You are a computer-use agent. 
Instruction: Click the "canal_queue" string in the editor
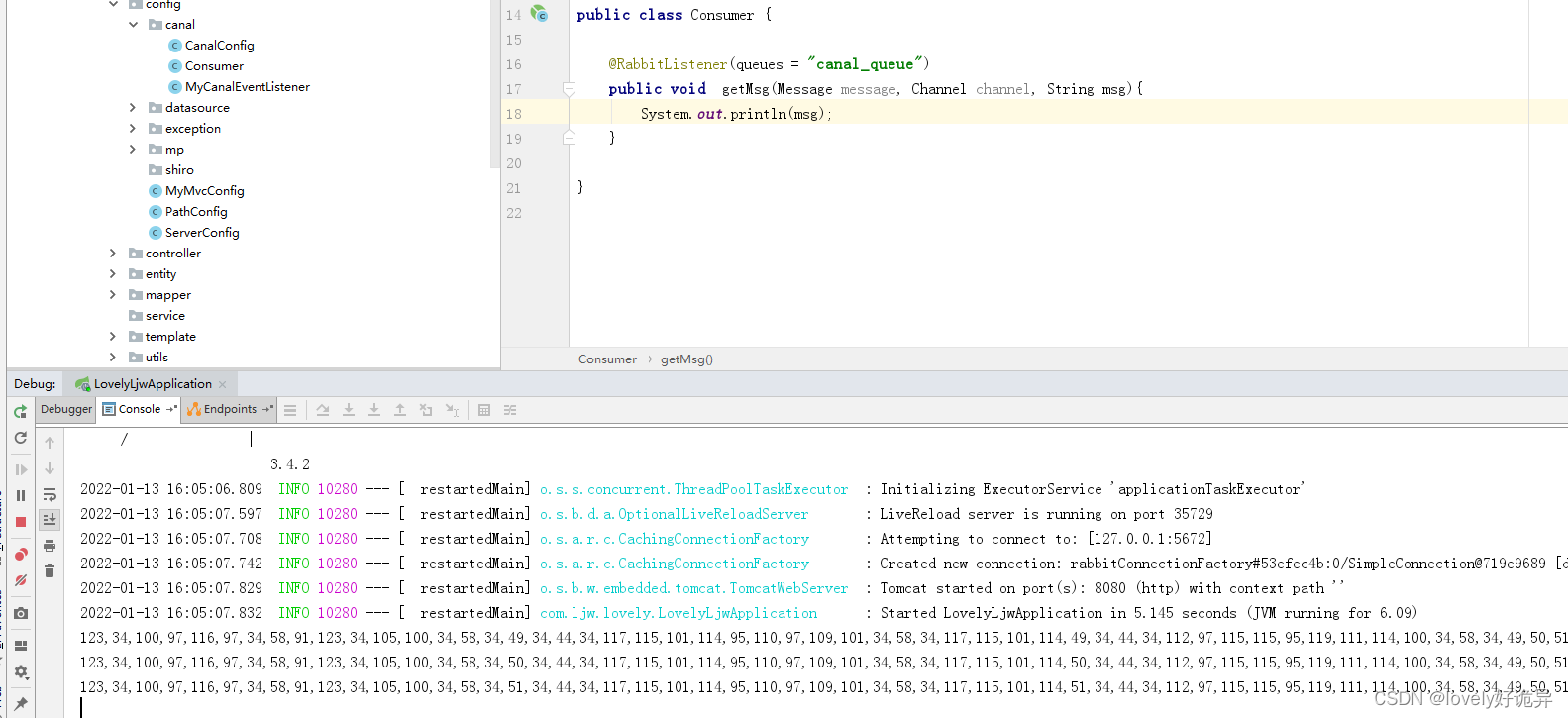[865, 64]
